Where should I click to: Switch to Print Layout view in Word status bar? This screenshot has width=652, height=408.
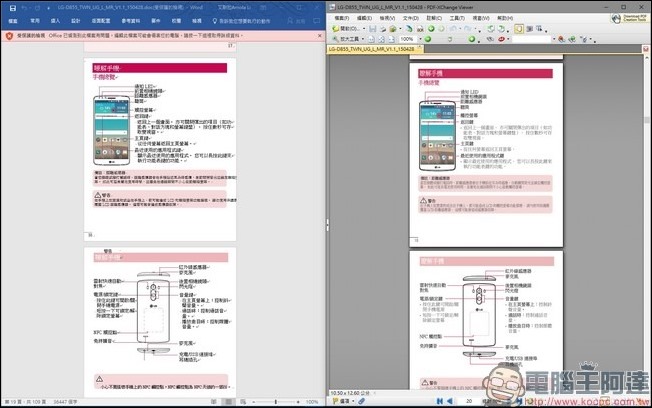point(228,402)
